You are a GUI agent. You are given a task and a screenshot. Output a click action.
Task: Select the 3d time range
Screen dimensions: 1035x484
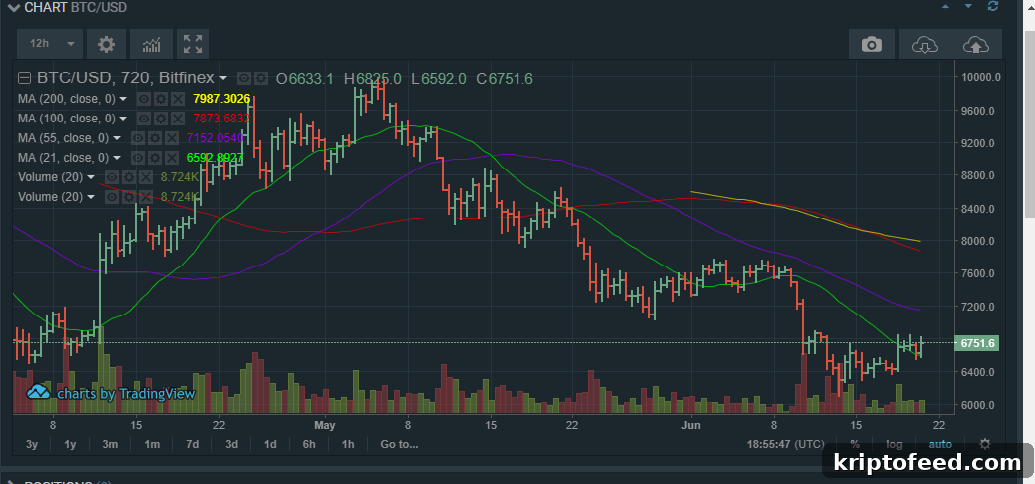(x=231, y=444)
